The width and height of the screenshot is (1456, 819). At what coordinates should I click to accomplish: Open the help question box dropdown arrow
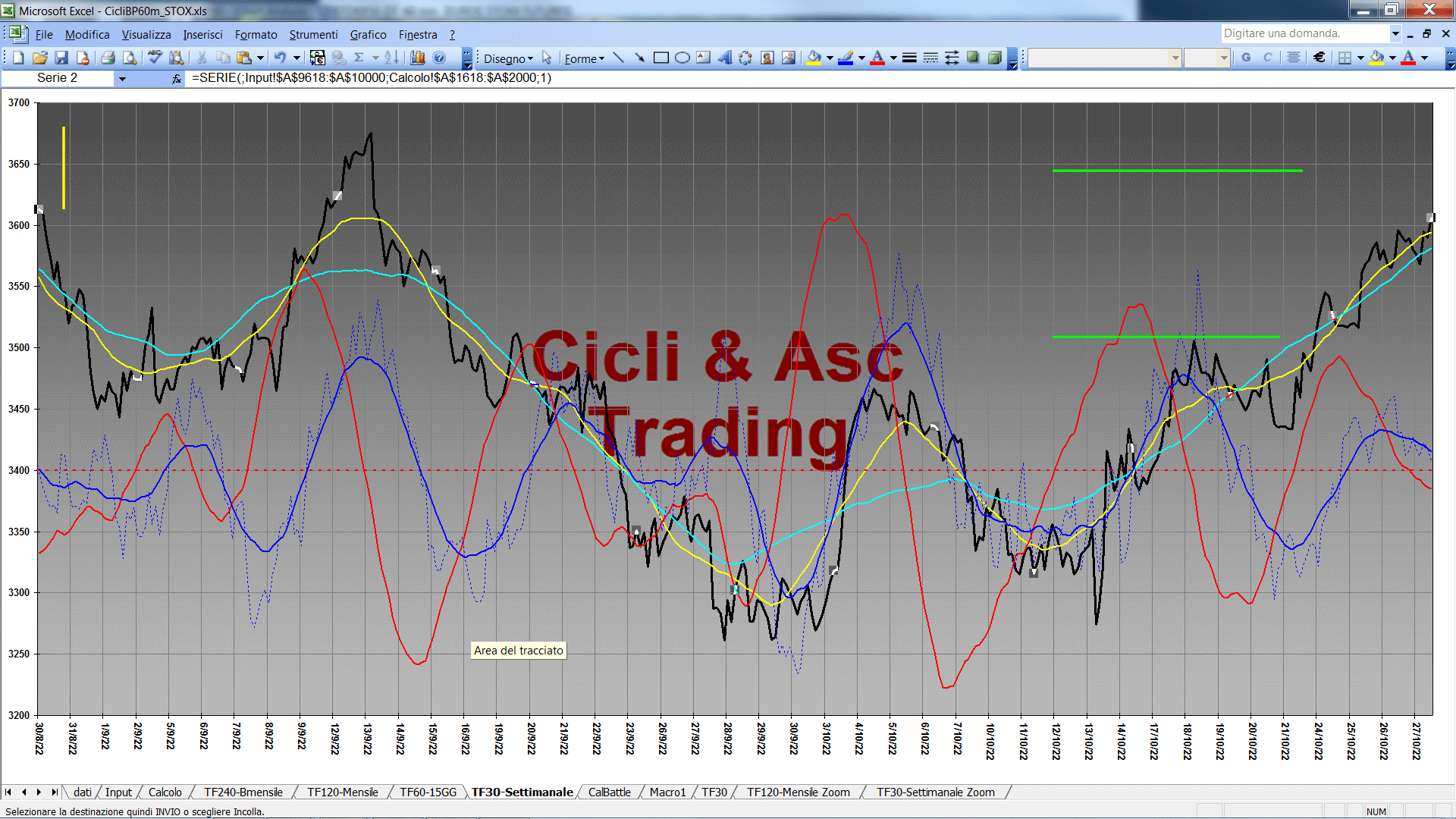pos(1395,33)
